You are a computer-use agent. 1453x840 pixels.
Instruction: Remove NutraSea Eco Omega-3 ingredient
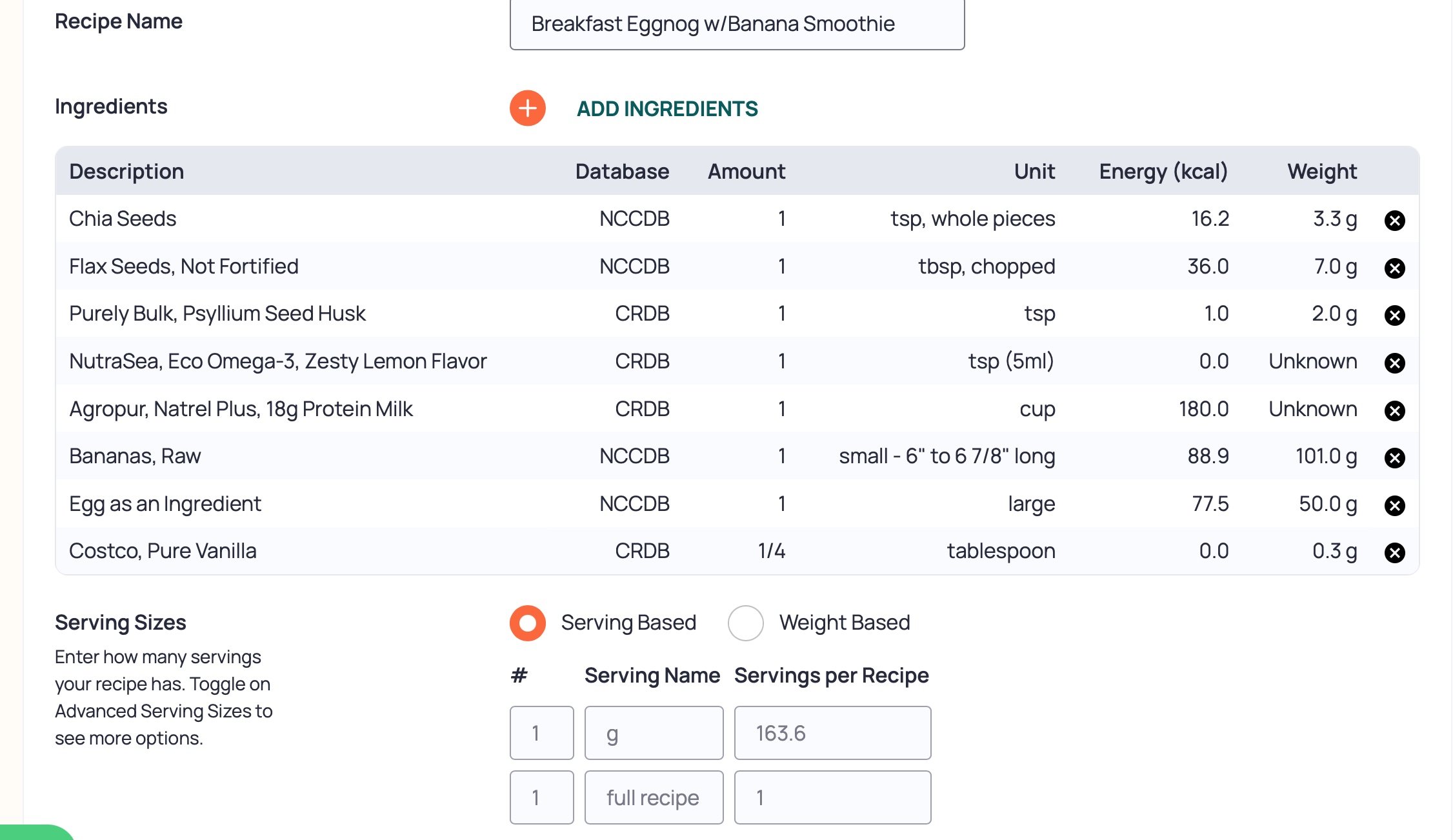click(1394, 363)
